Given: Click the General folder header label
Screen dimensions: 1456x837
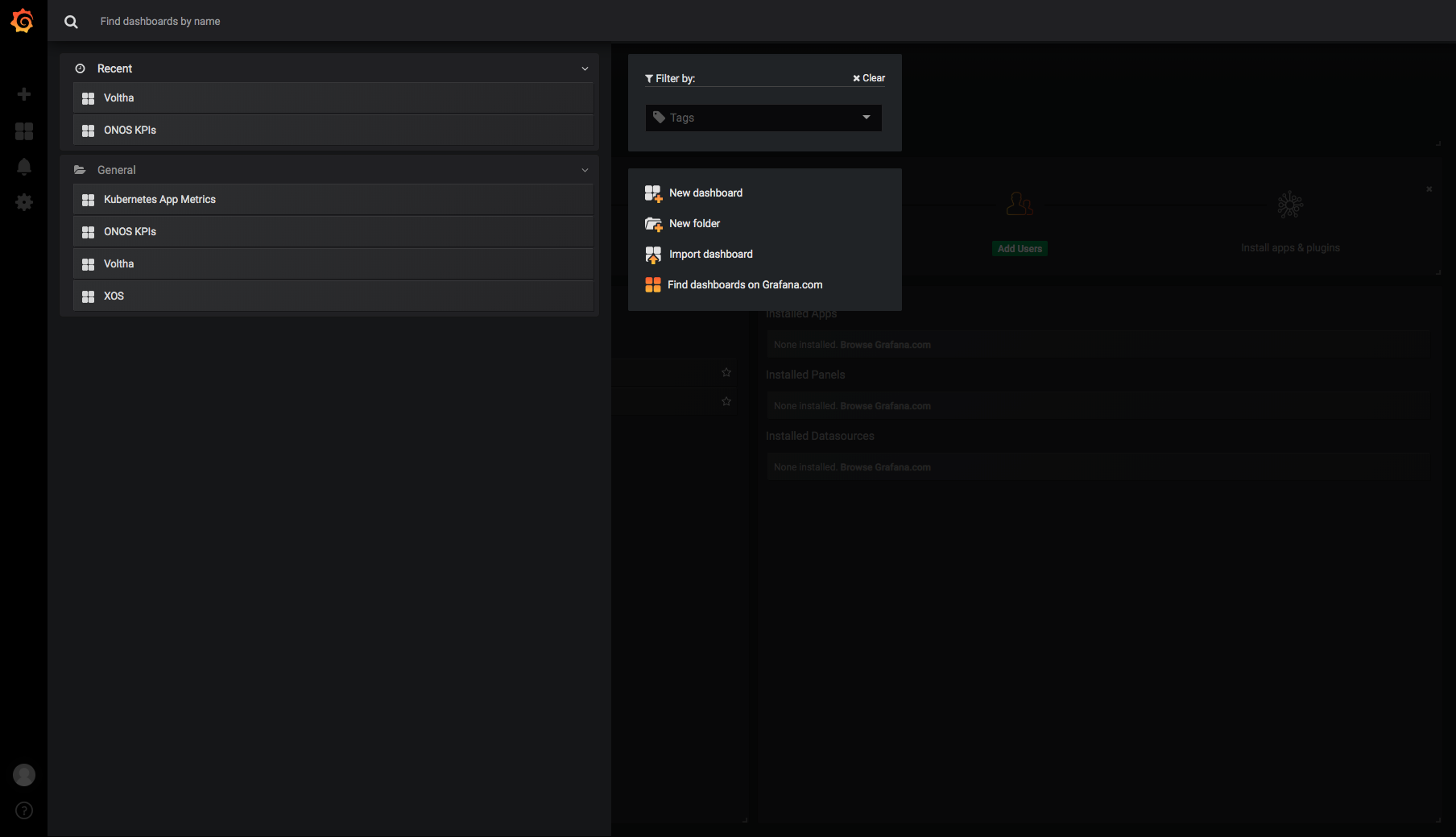Looking at the screenshot, I should [x=117, y=170].
